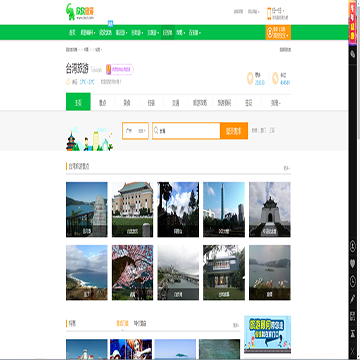Viewport: 360px width, 360px height.
Task: Open the lakeside stone marker thumbnail
Action: (x=87, y=209)
